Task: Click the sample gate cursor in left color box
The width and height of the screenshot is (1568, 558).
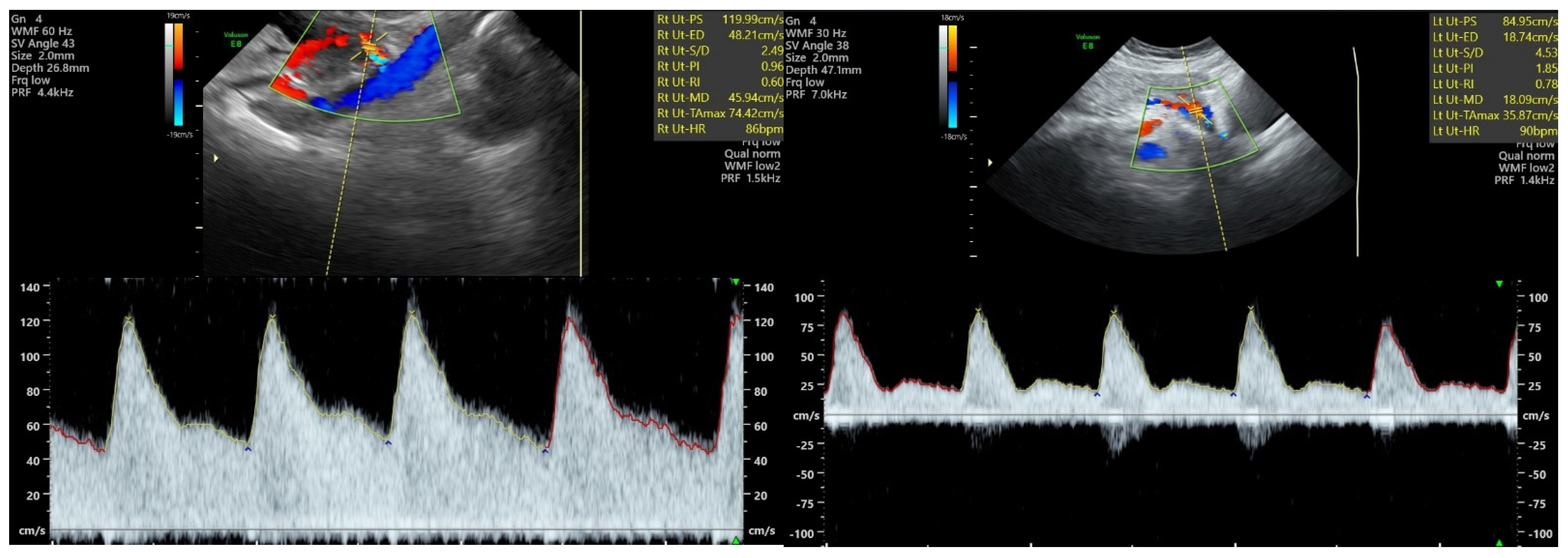Action: [x=369, y=47]
